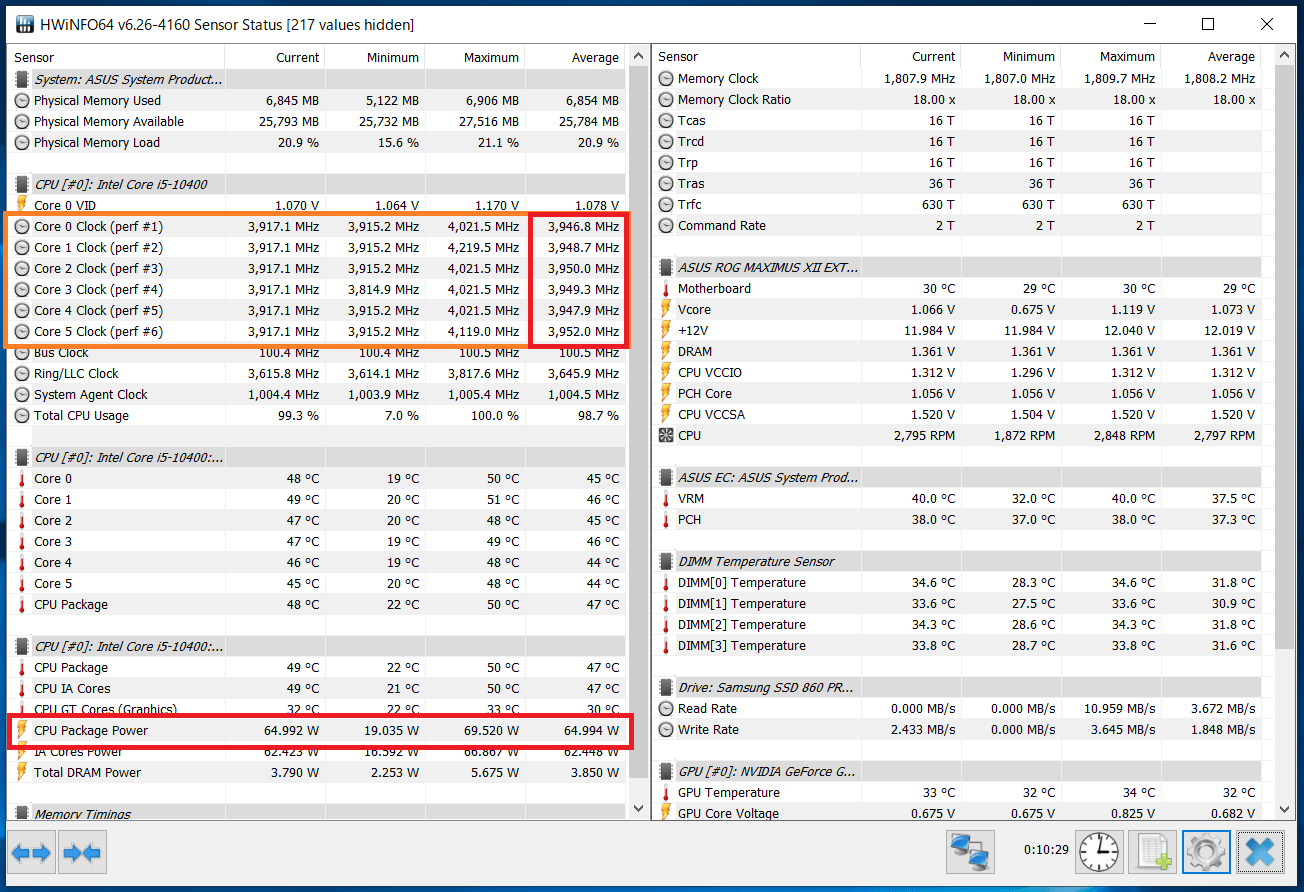
Task: Select the Core 5 Clock (perf #6) row
Action: coord(318,331)
